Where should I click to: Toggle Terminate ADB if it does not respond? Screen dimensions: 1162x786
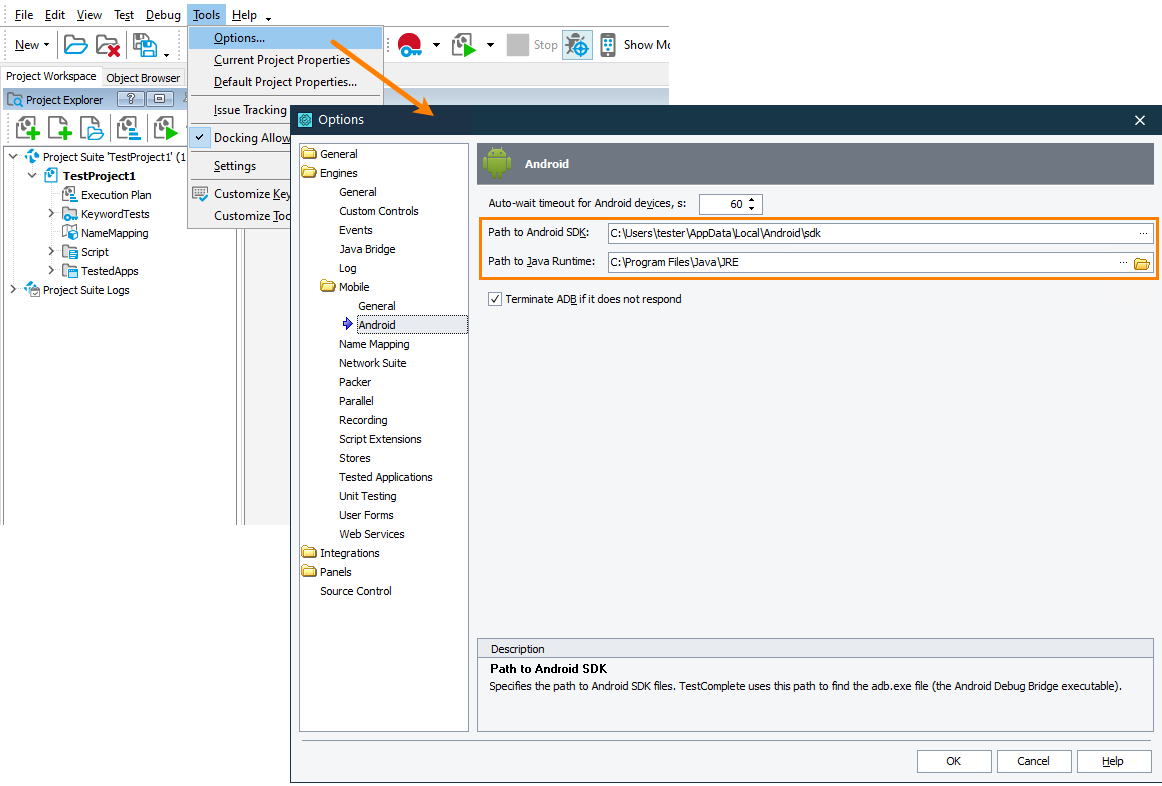[495, 299]
